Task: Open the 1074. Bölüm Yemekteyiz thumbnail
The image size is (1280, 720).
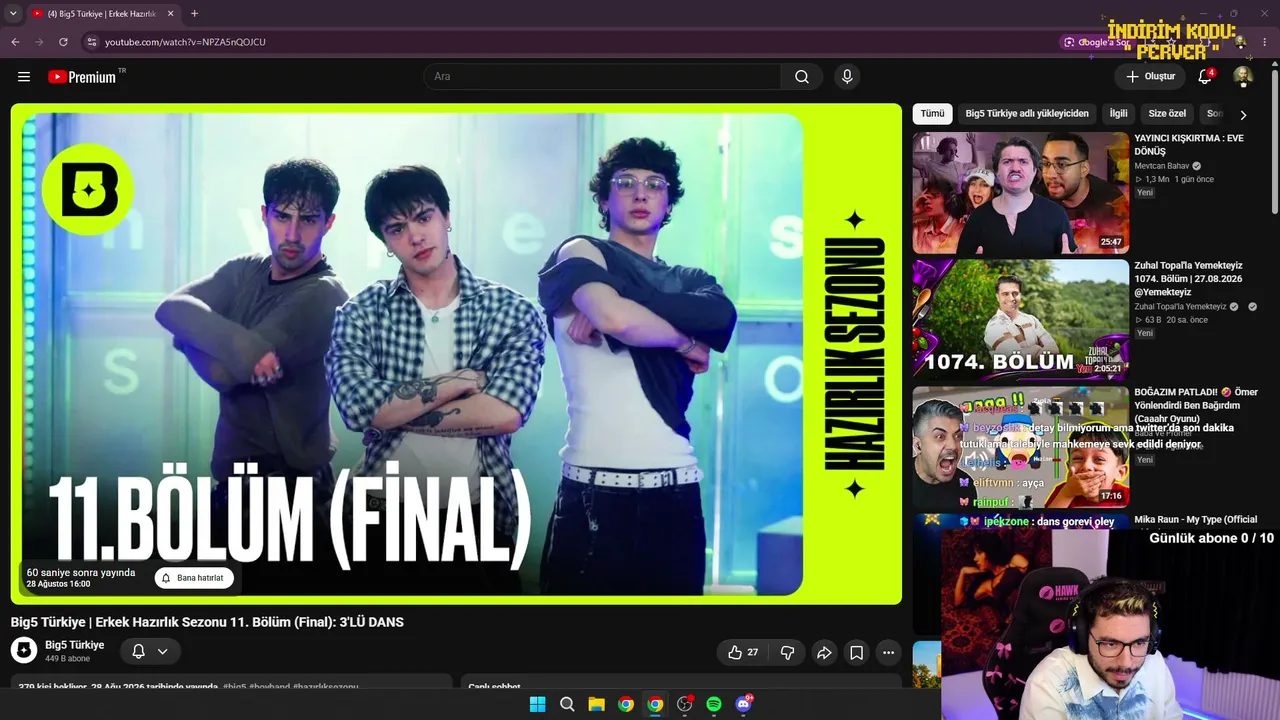Action: [1021, 320]
